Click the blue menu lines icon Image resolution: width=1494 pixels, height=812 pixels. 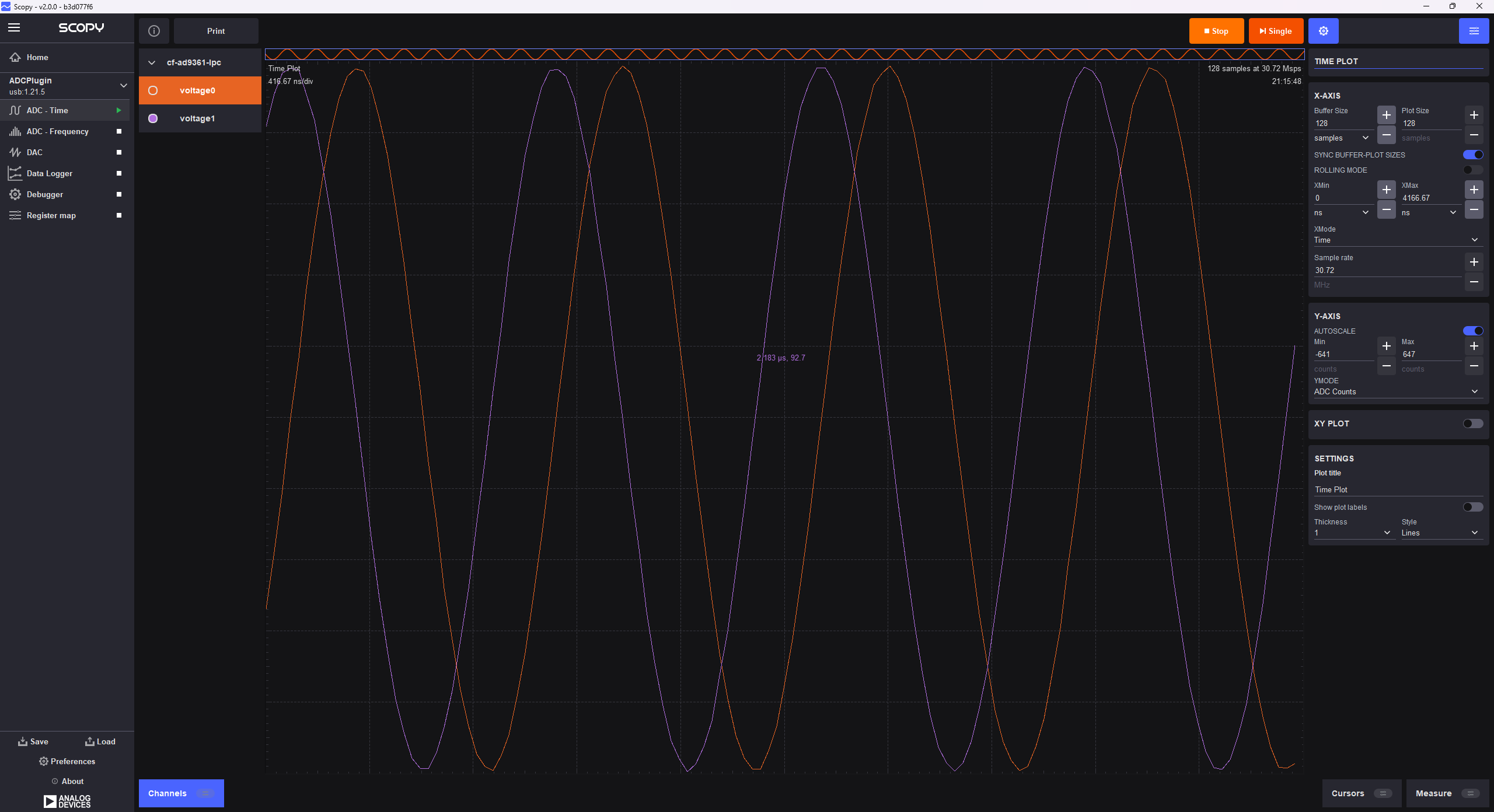1474,31
